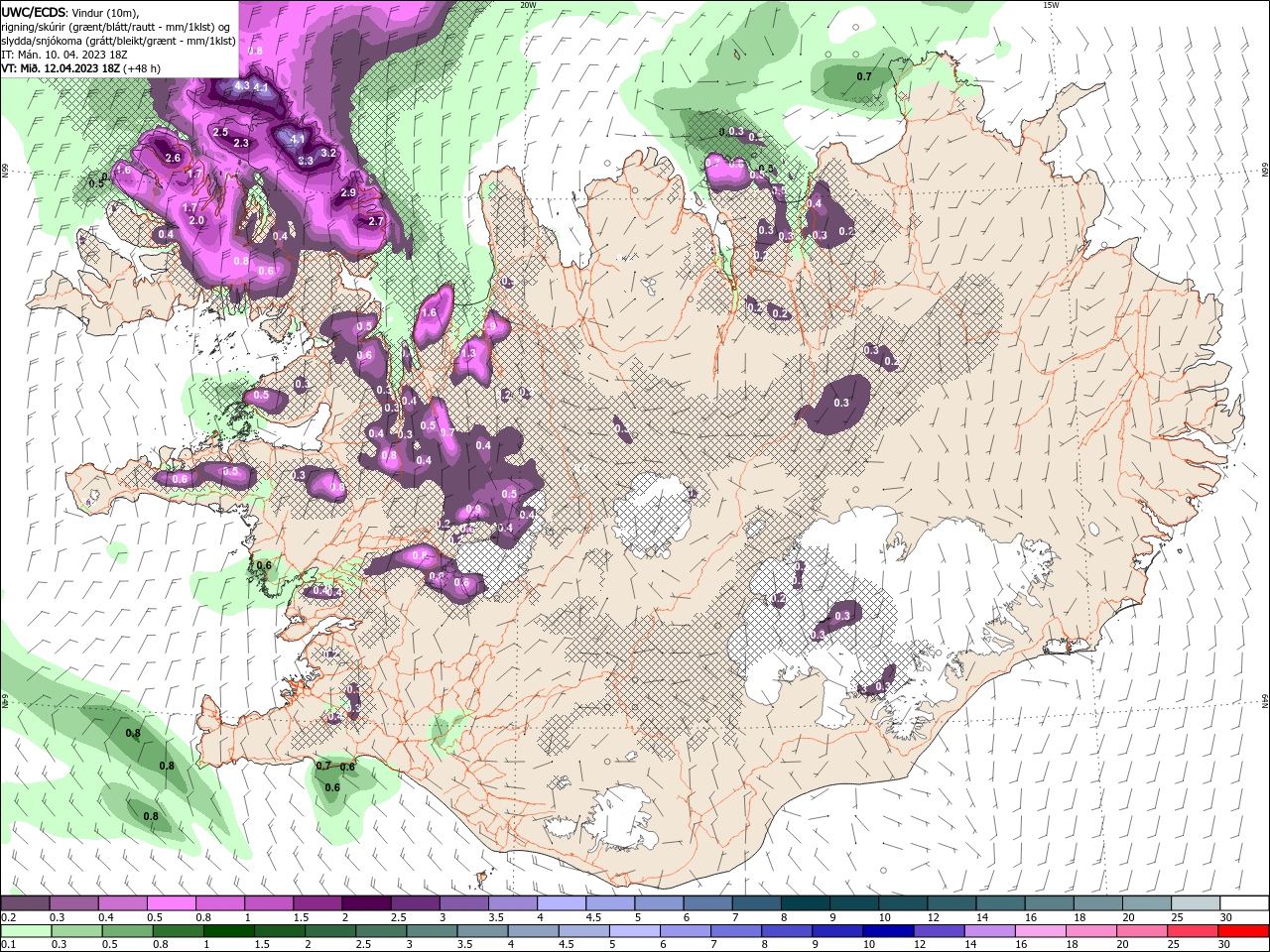Pick the bright pink snow swatch between 0.5 and 0.8
1270x952 pixels.
171,903
